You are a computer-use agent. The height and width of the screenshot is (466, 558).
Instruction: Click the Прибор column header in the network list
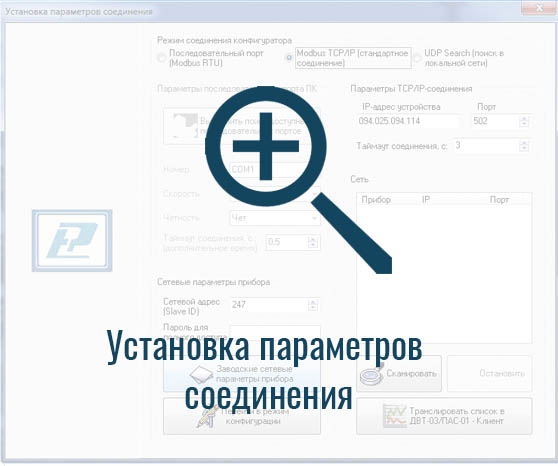point(376,200)
